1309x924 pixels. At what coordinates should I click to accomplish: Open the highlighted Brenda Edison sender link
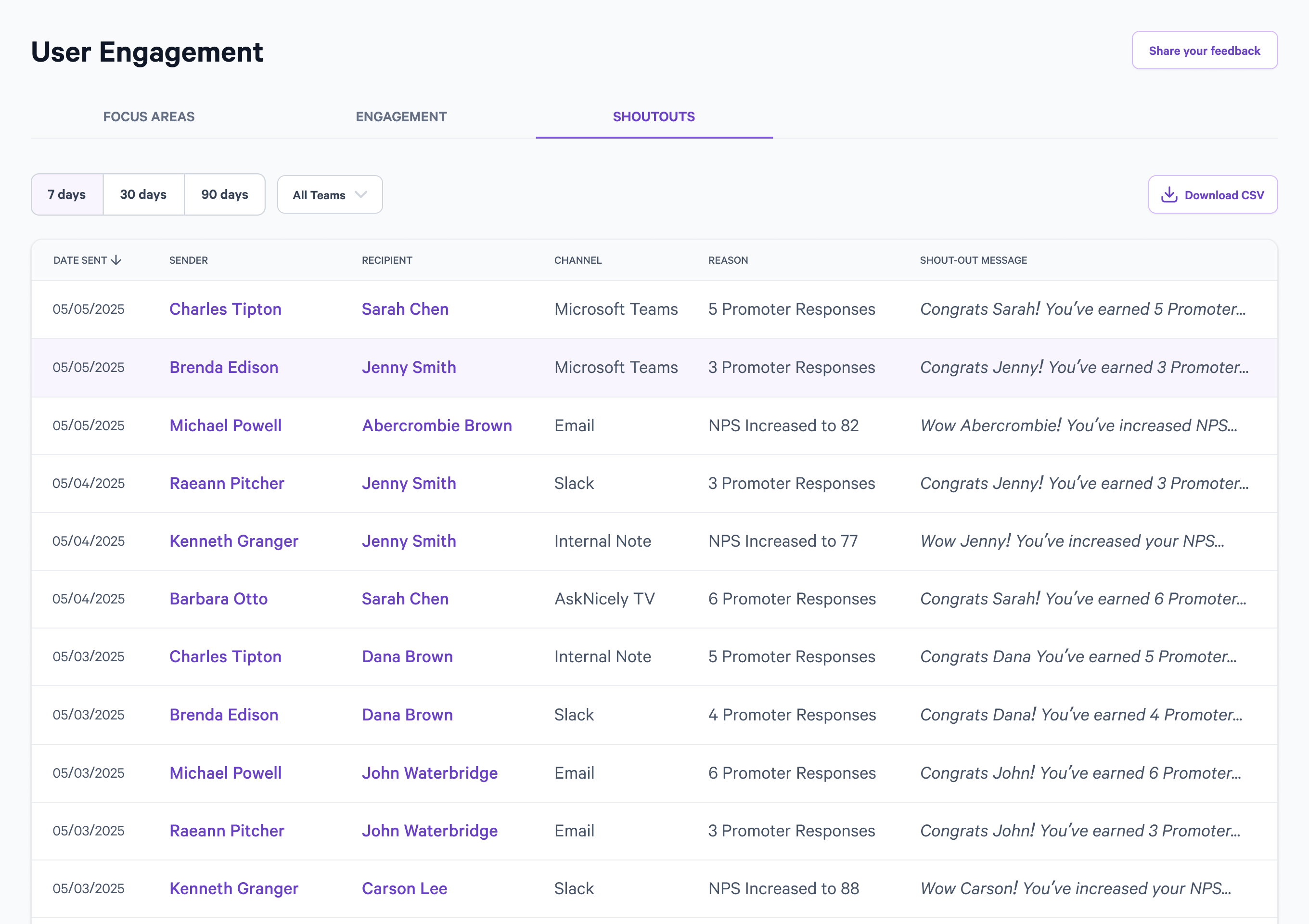(223, 367)
